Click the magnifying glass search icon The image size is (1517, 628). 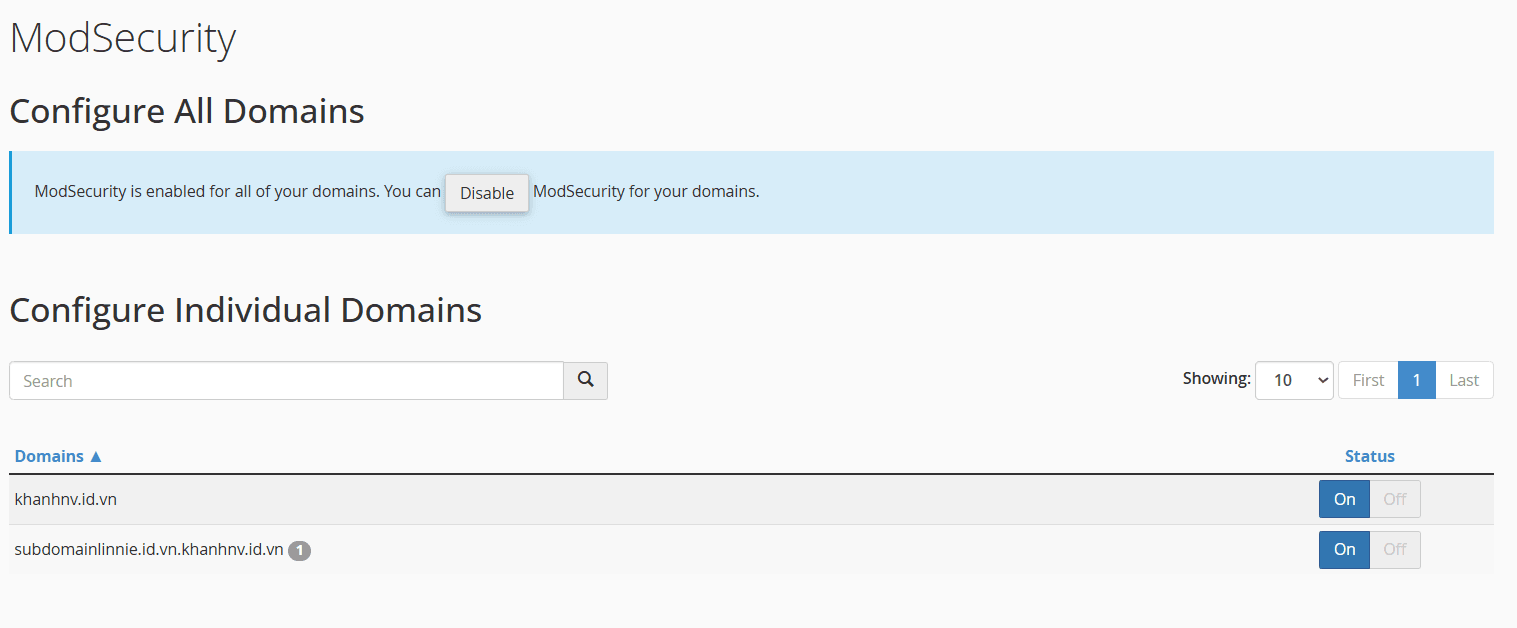(585, 380)
